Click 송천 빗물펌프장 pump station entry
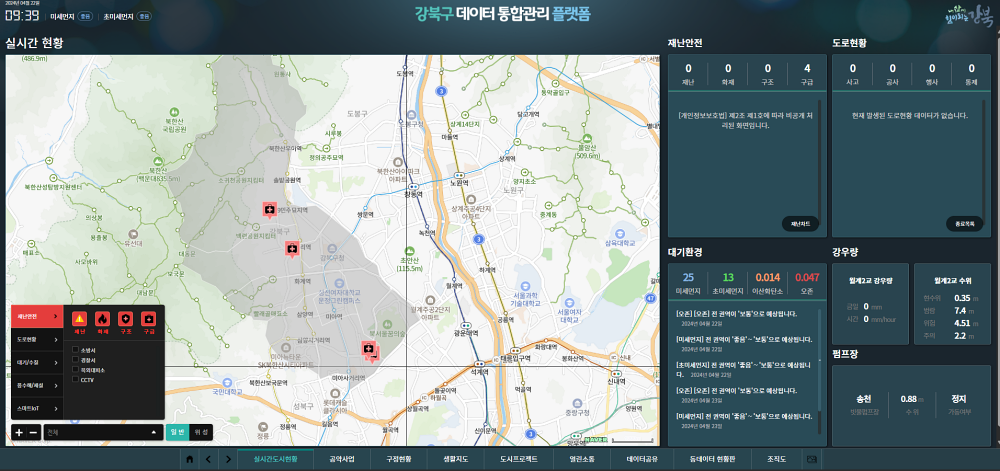Screen dimensions: 1000x471 click(863, 403)
